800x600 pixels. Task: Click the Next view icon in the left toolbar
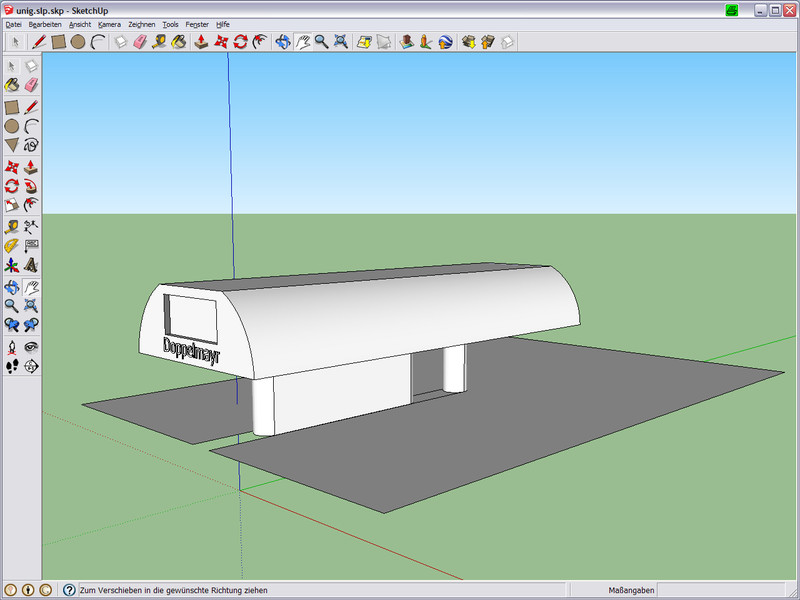(31, 324)
